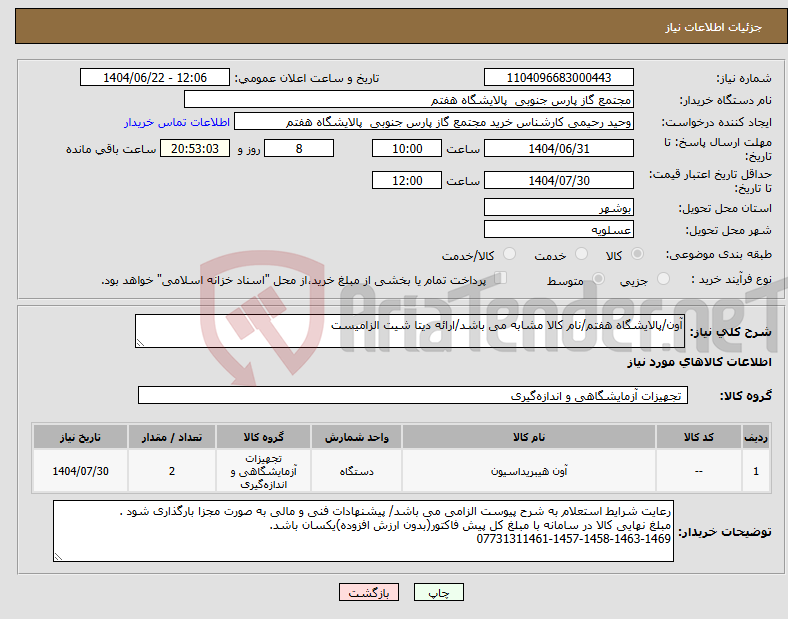Click the validity time field 12:00
This screenshot has height=619, width=788.
(x=407, y=180)
